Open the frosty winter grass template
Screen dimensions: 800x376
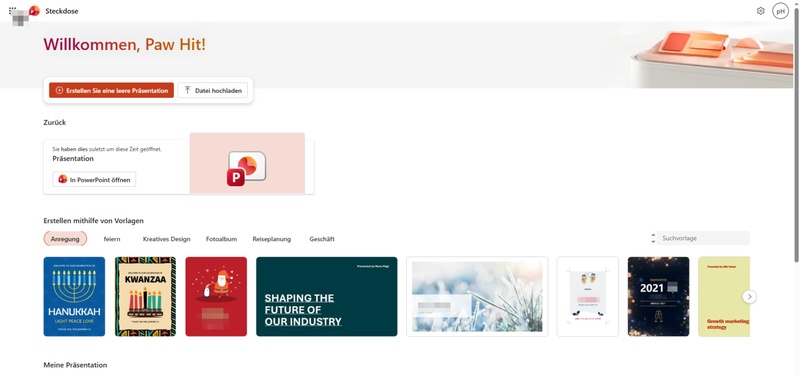point(477,296)
